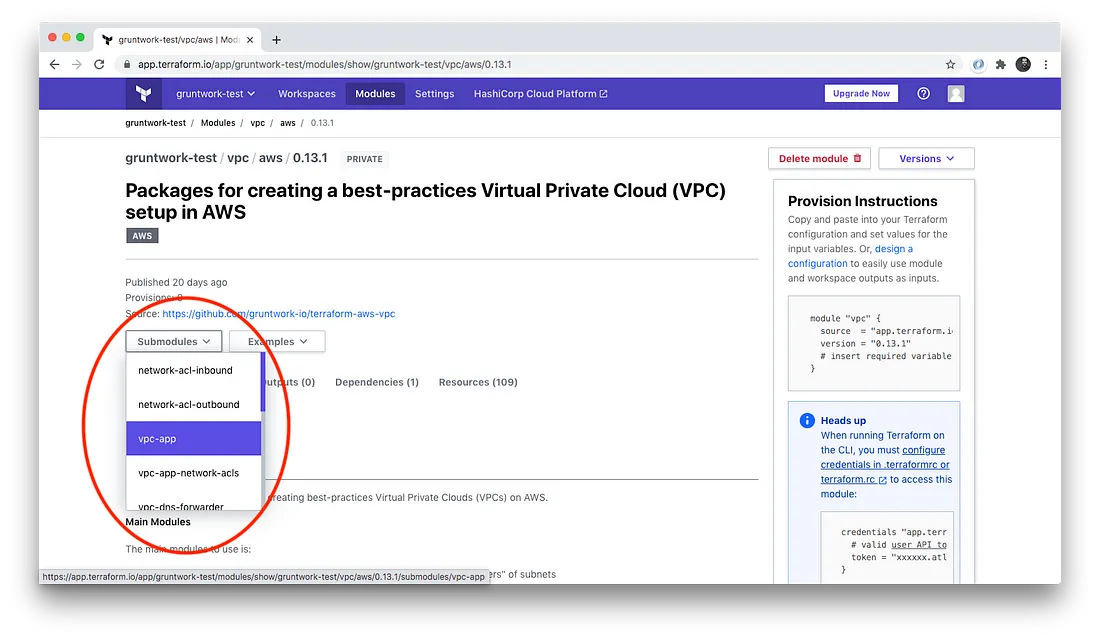Click the "Published 20 days ago" text

coord(176,282)
